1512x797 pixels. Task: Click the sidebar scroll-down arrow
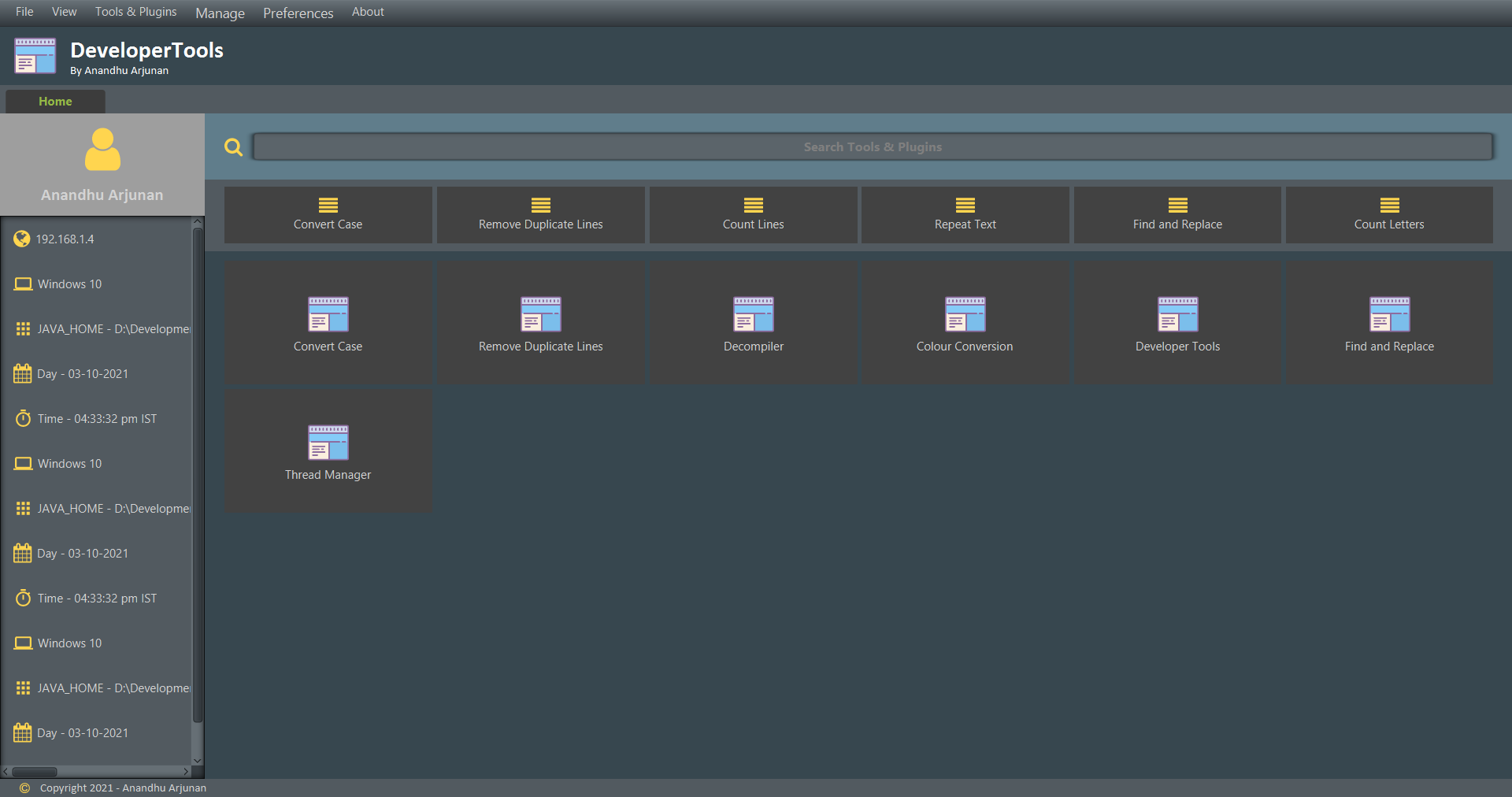(198, 760)
